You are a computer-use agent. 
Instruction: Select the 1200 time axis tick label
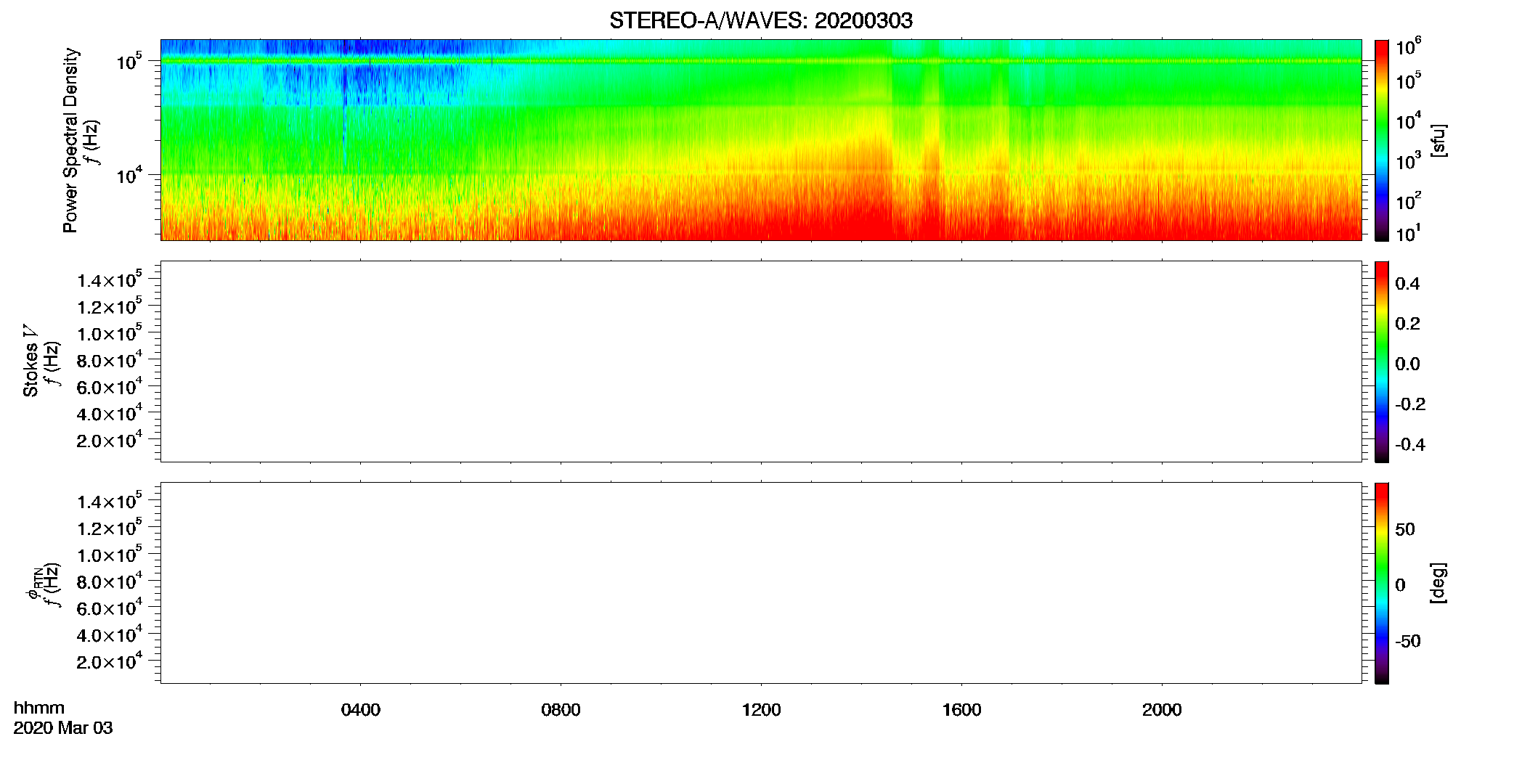761,710
